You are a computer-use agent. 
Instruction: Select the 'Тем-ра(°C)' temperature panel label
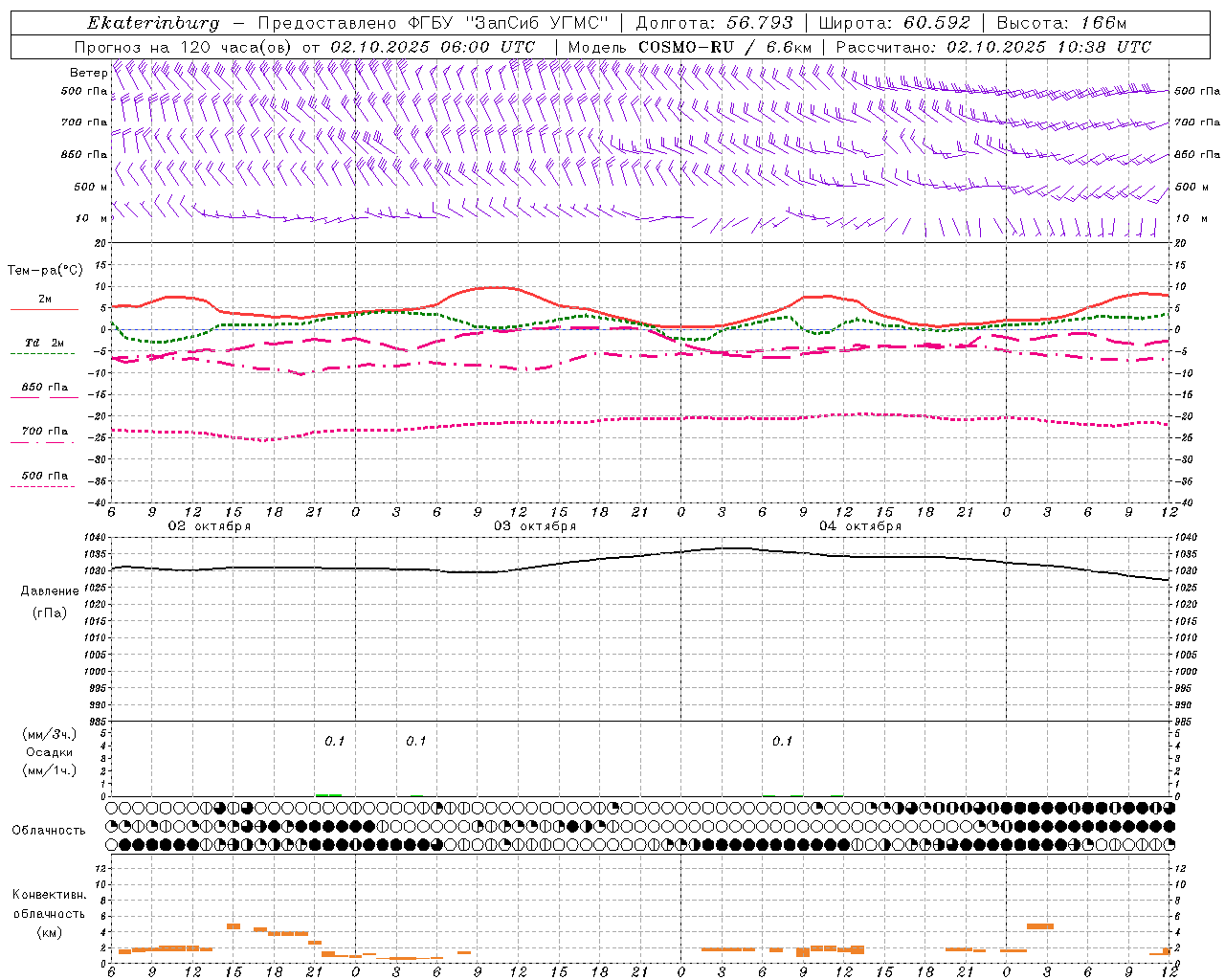point(46,271)
